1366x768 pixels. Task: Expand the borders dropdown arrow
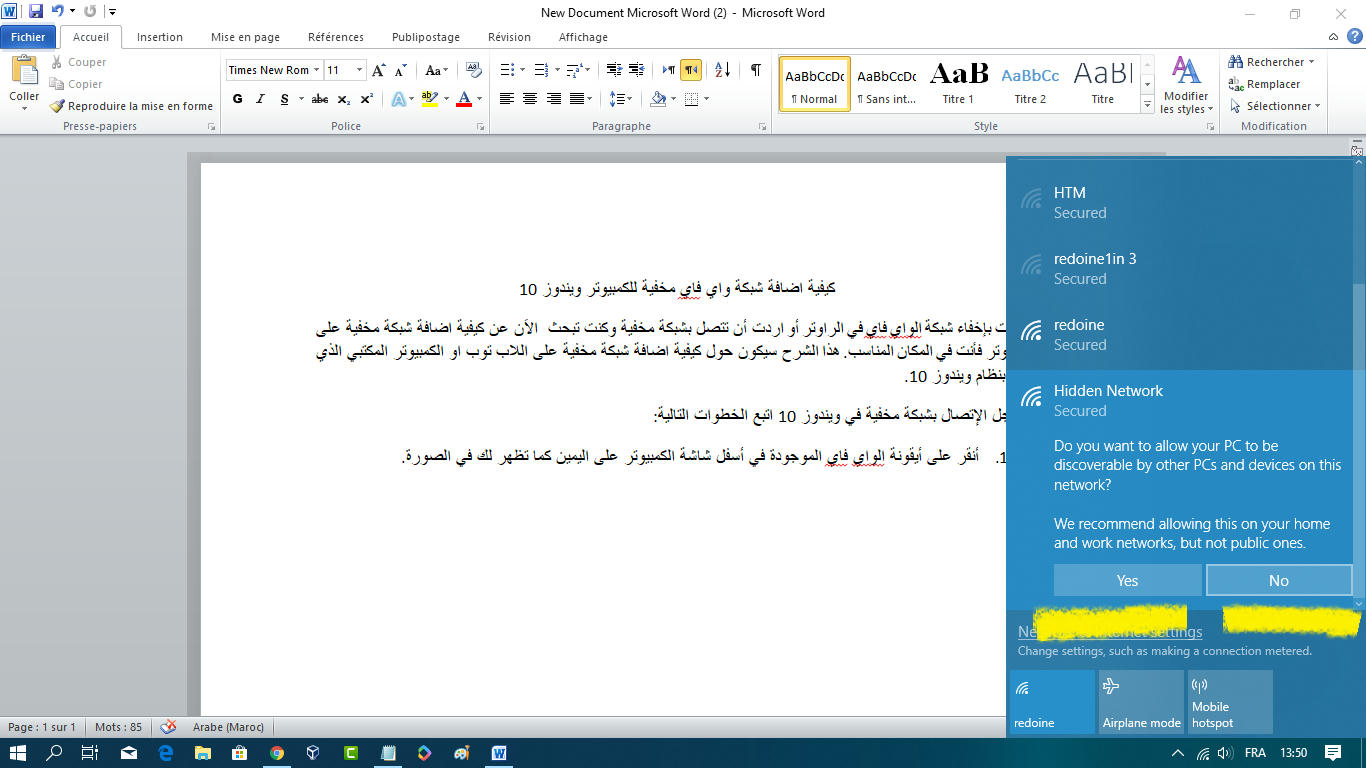pyautogui.click(x=706, y=99)
